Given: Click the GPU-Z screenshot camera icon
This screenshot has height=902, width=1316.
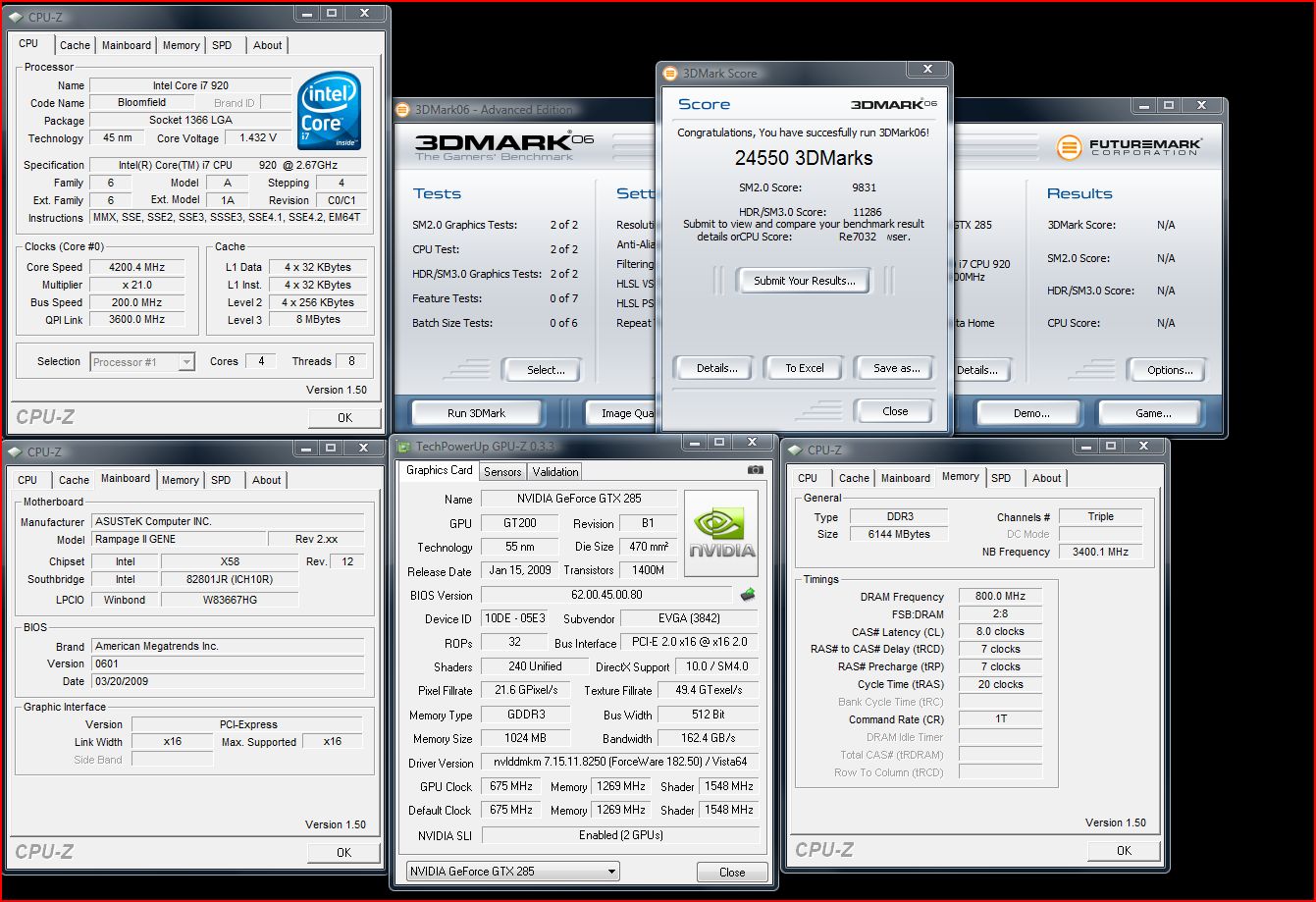Looking at the screenshot, I should 755,470.
